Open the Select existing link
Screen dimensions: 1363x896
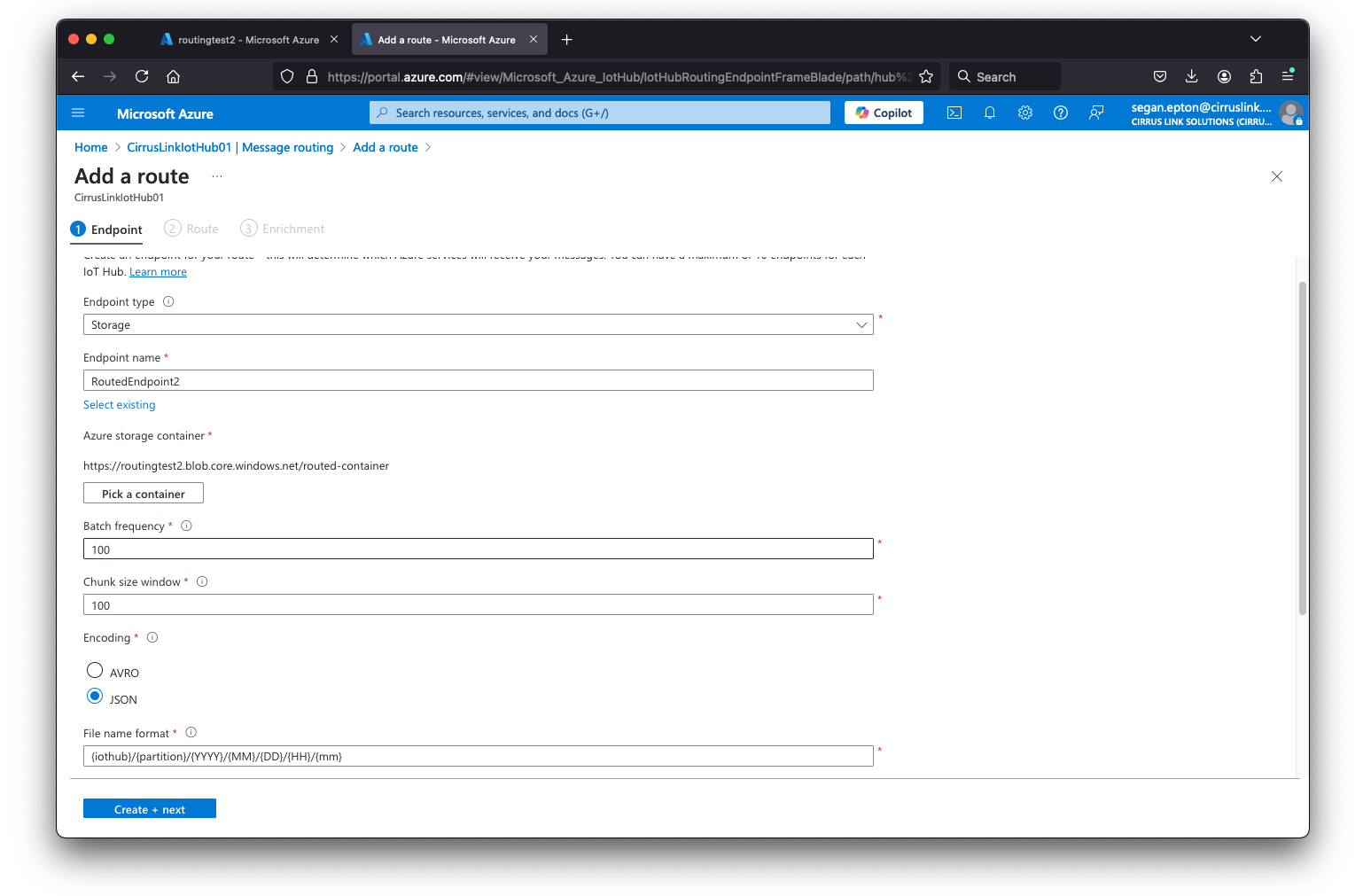(120, 405)
